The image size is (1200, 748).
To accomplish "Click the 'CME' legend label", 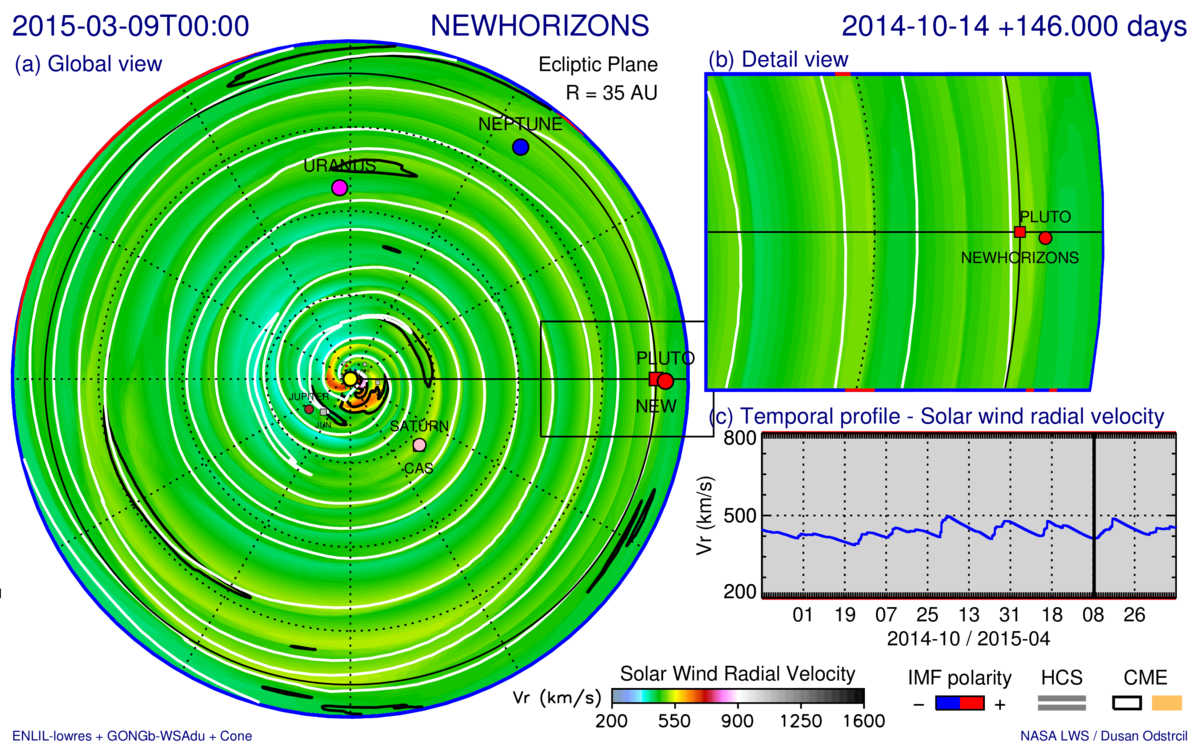I will (1147, 677).
